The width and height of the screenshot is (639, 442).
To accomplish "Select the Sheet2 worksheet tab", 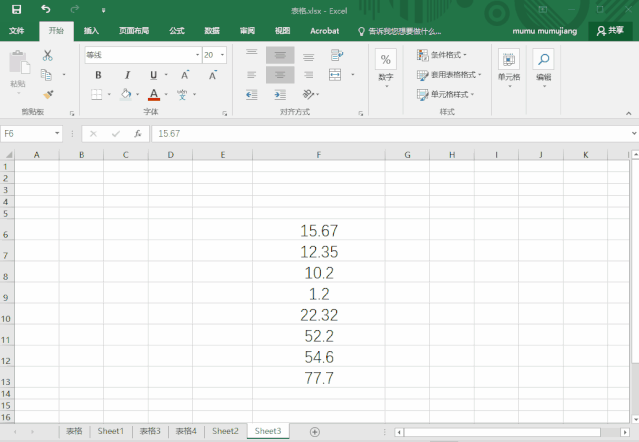I will pos(225,431).
